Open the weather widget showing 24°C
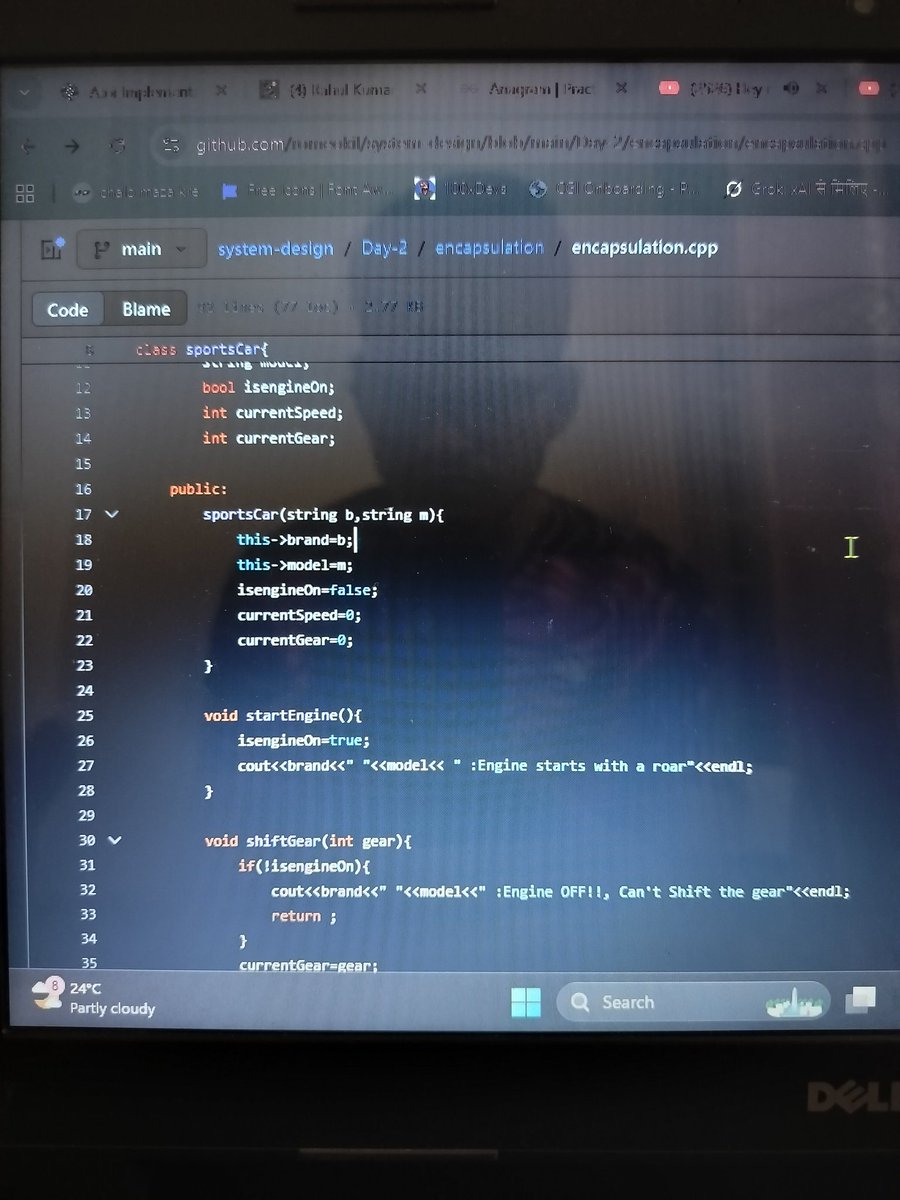900x1200 pixels. click(x=94, y=998)
